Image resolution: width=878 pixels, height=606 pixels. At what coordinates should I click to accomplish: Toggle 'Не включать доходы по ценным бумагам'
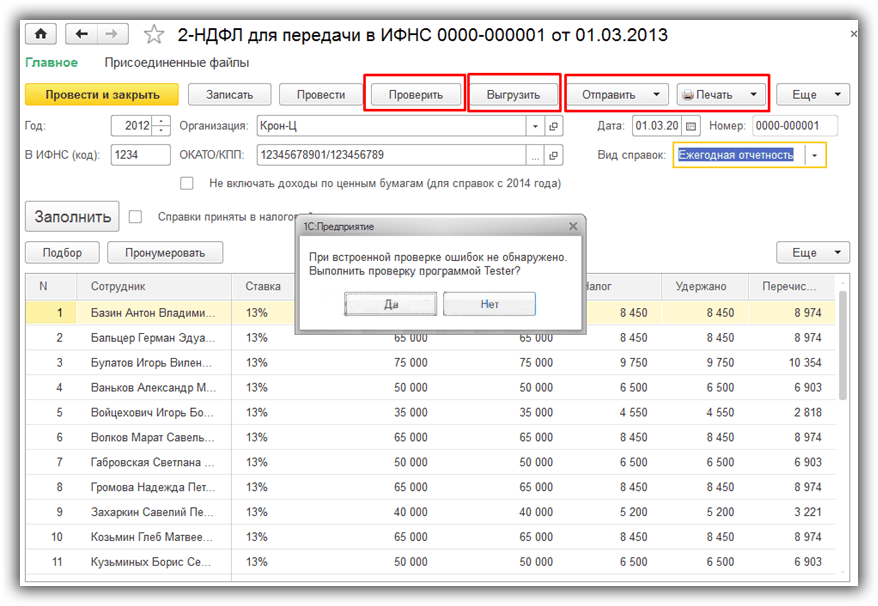(x=186, y=183)
